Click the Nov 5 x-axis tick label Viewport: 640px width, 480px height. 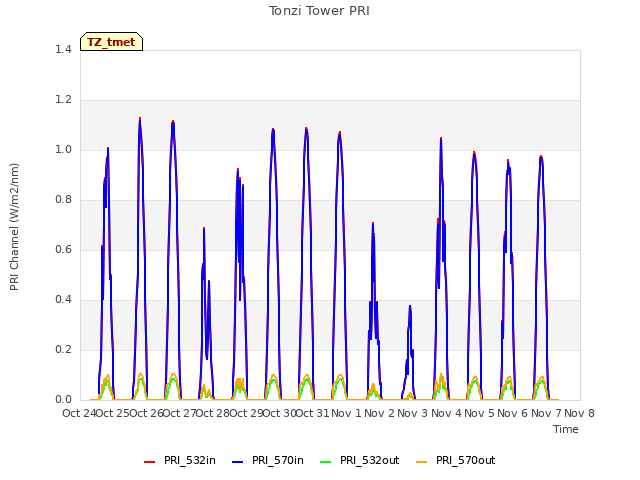pyautogui.click(x=479, y=413)
